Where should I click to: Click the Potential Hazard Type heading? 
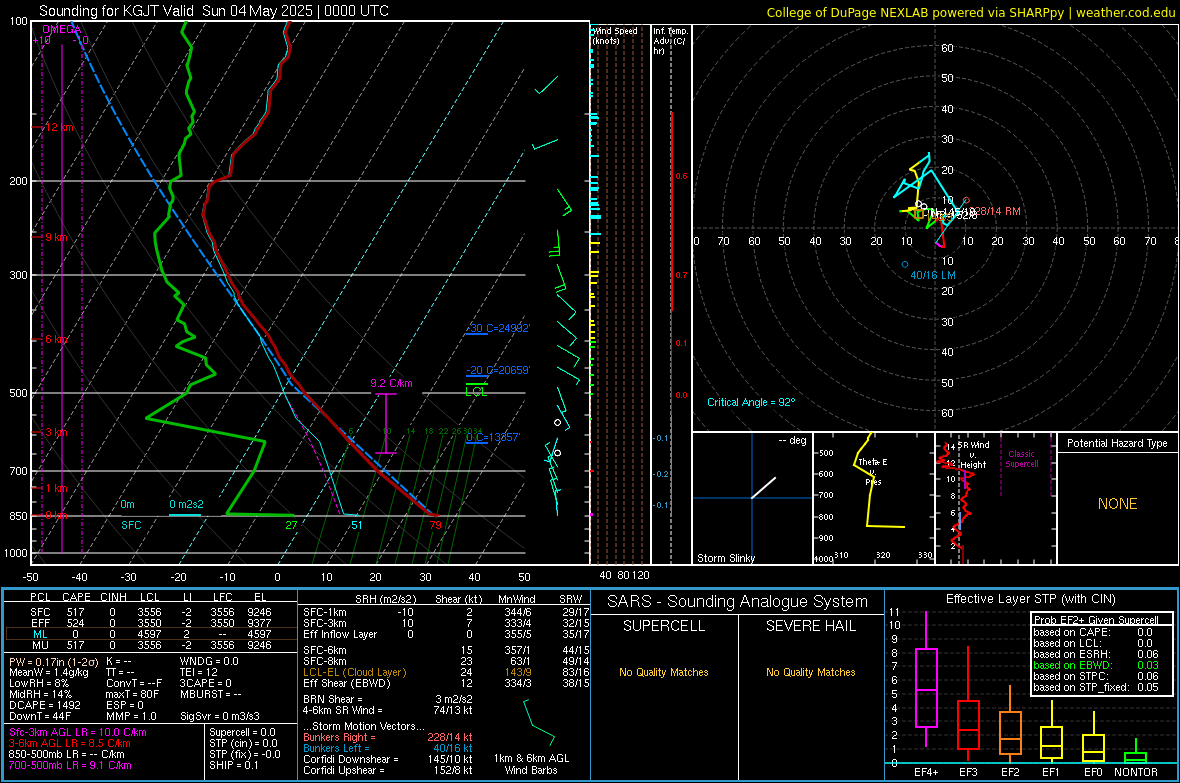1118,443
